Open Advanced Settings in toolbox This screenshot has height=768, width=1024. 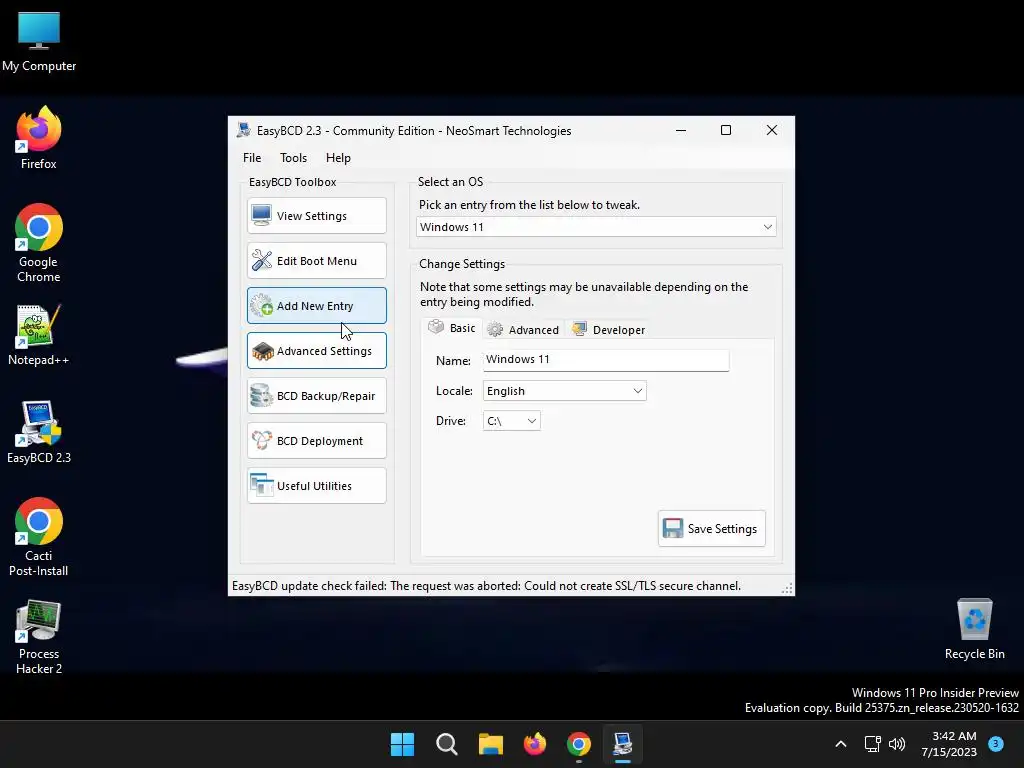[x=317, y=351]
